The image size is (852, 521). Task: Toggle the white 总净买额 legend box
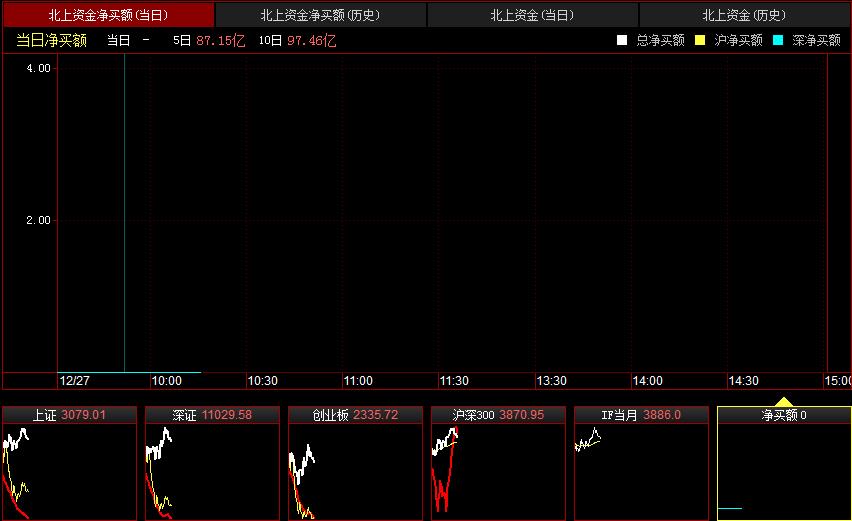[x=622, y=41]
